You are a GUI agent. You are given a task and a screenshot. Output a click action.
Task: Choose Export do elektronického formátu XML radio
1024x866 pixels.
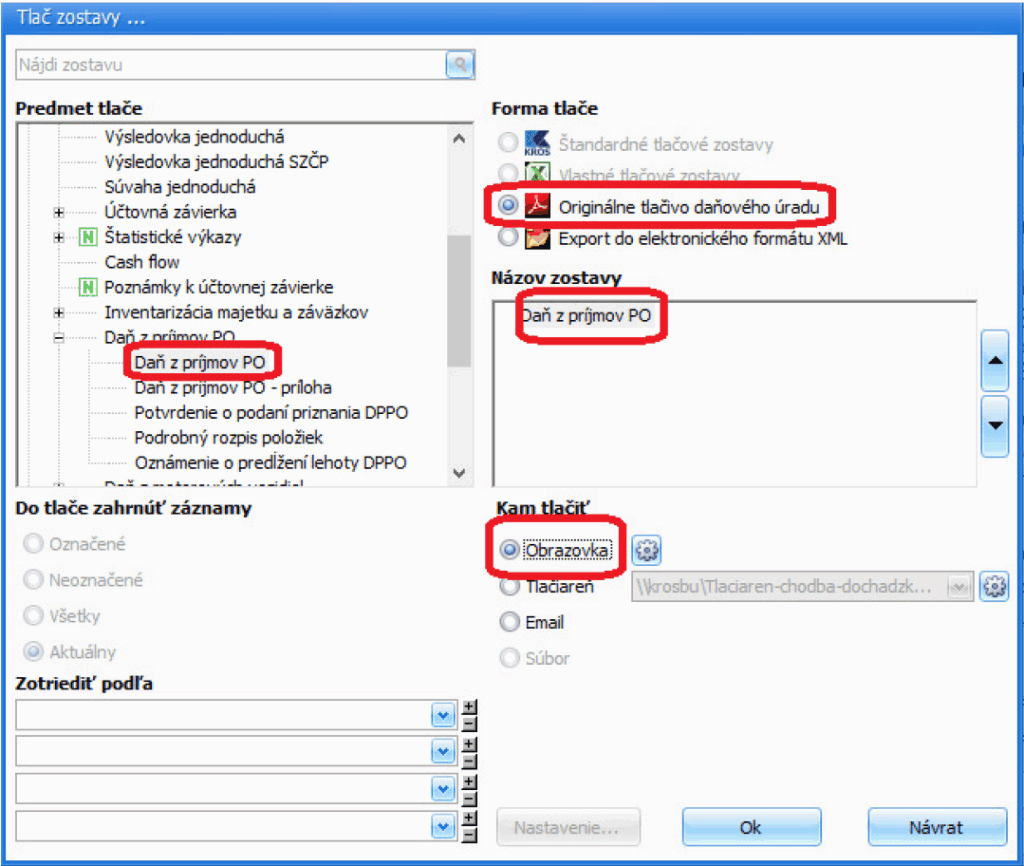point(510,238)
